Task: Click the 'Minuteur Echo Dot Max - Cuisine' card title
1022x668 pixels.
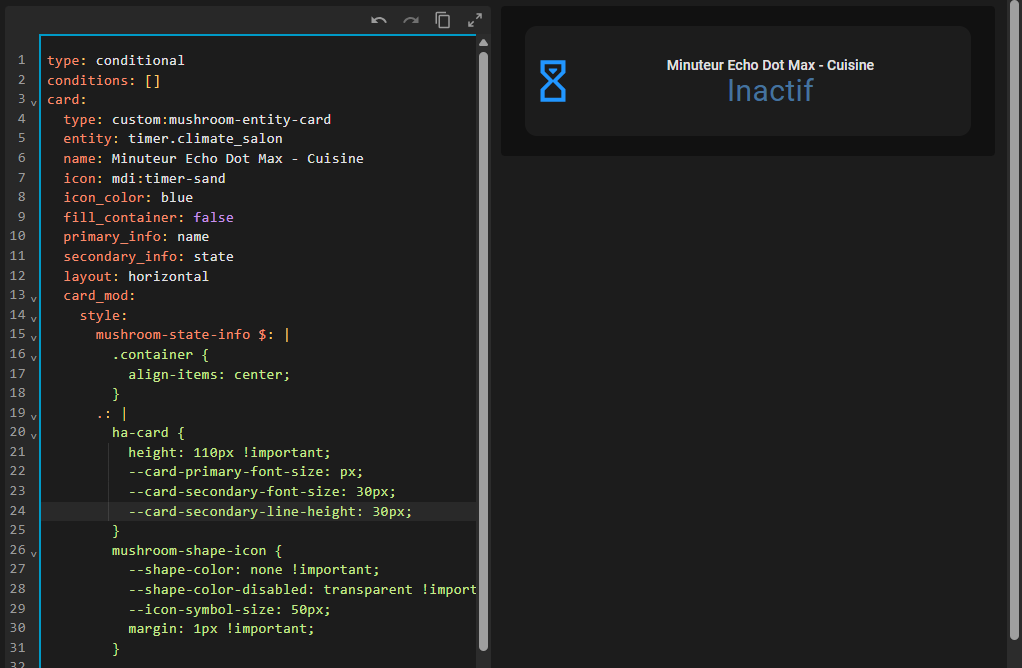Action: [x=770, y=65]
